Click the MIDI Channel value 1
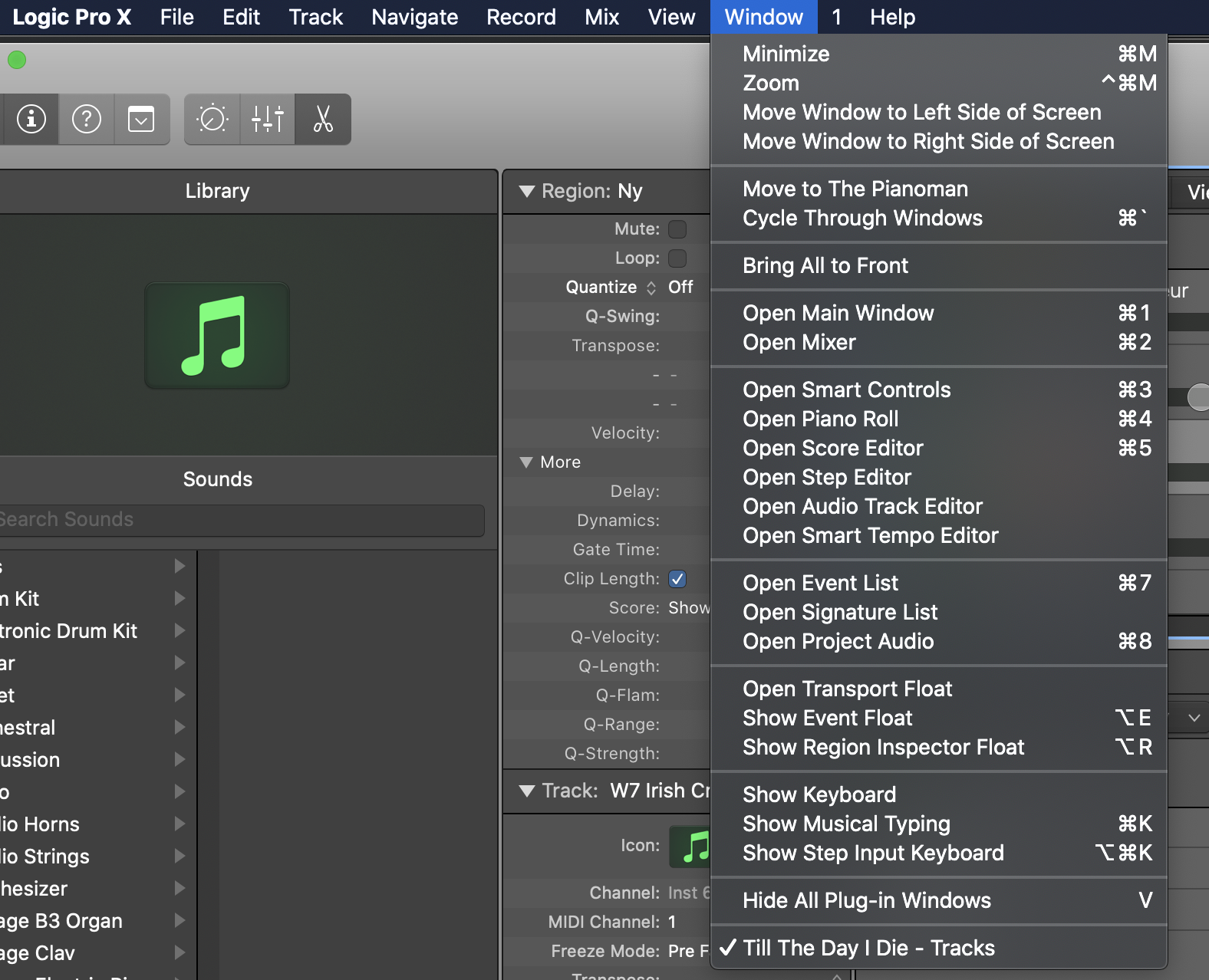 click(672, 922)
